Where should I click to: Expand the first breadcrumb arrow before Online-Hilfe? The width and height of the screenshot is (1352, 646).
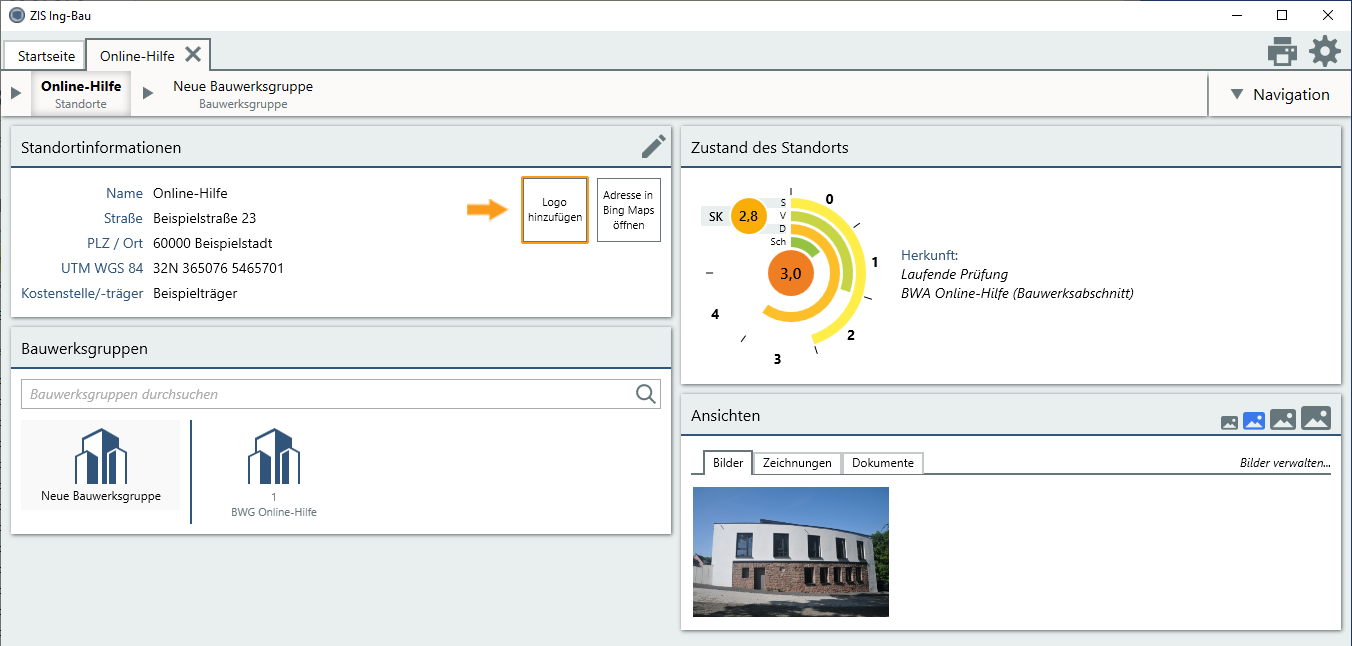point(15,93)
